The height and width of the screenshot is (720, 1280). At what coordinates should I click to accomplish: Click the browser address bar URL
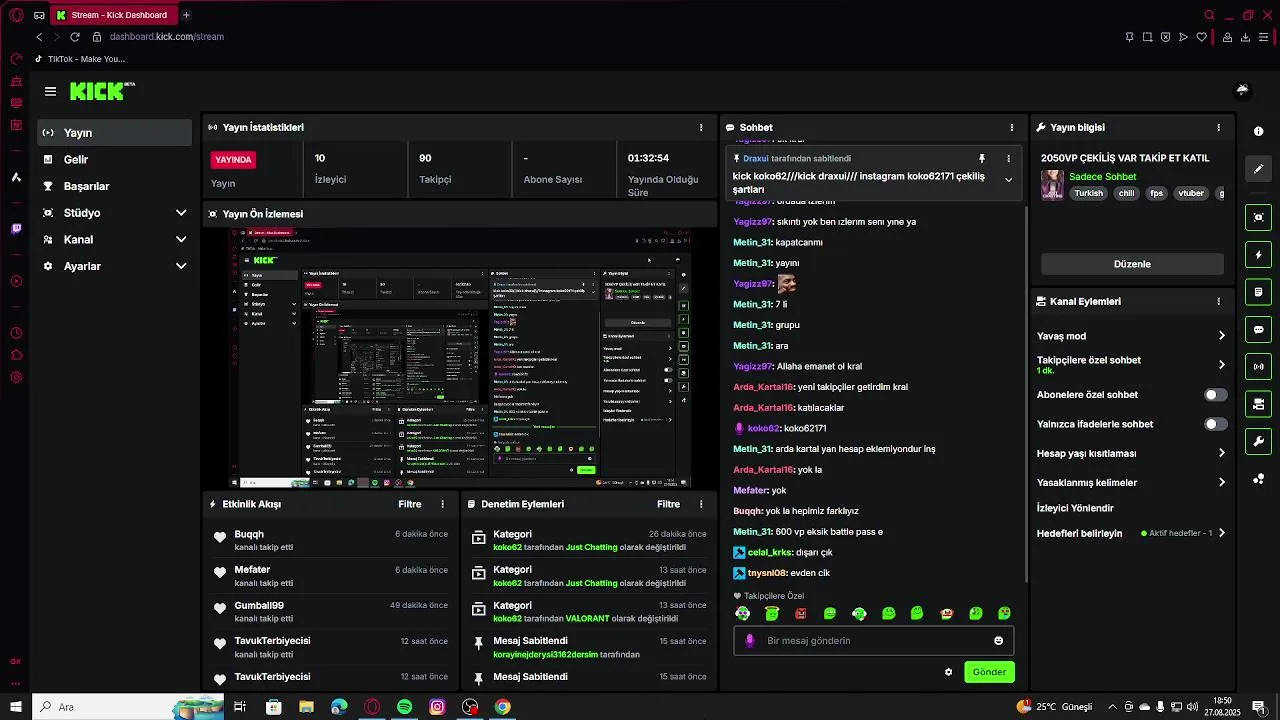[167, 37]
